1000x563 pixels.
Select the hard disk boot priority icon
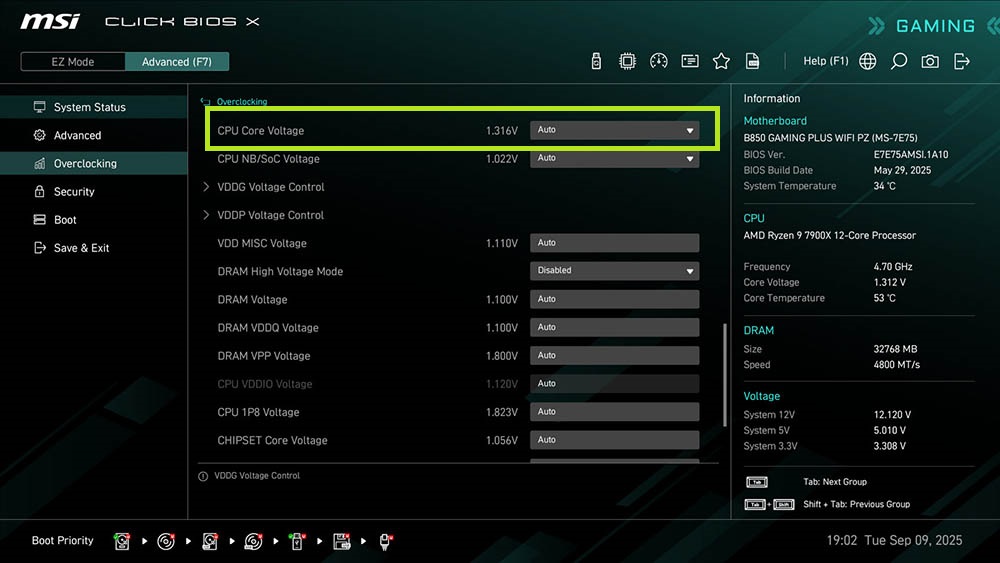tap(122, 541)
